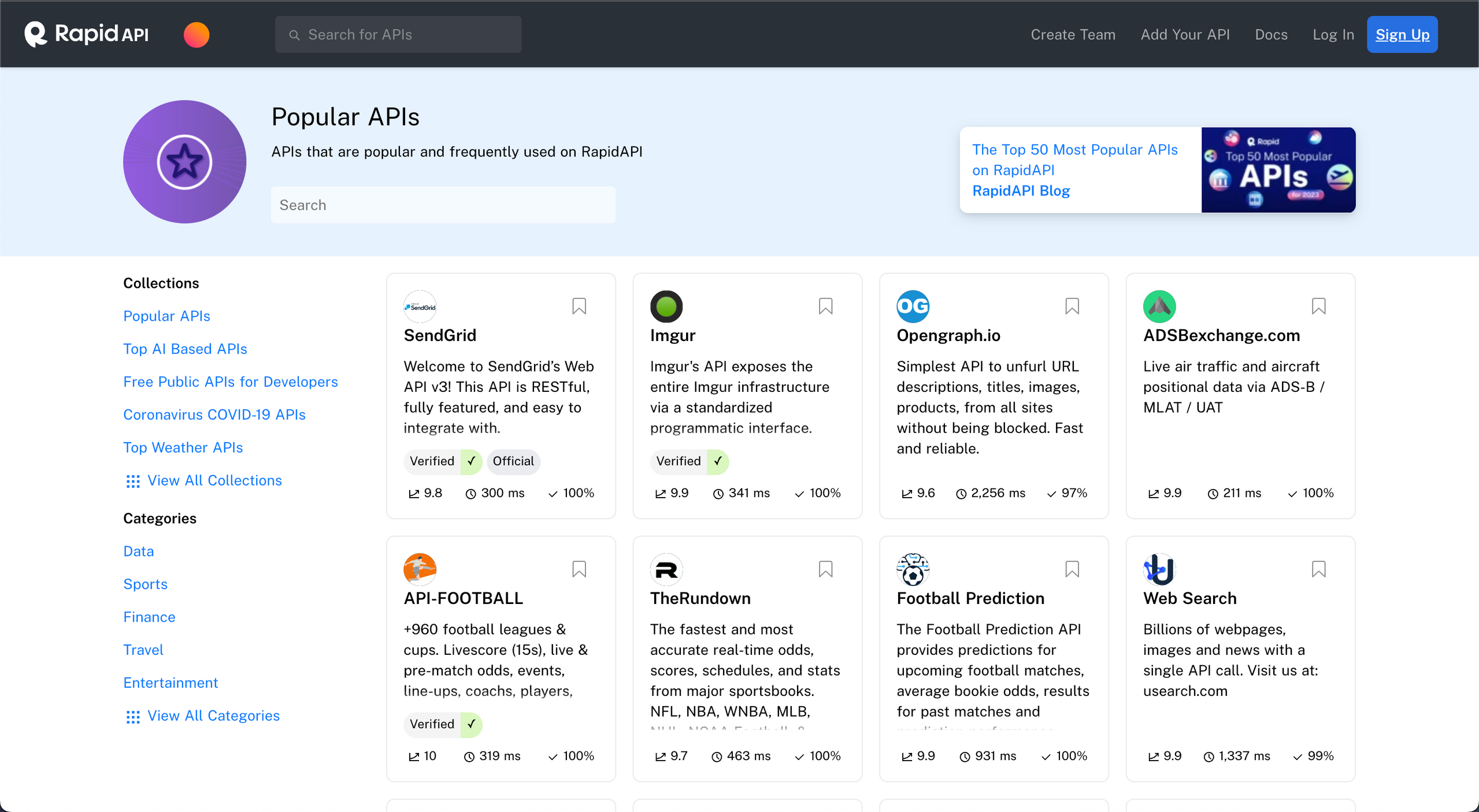Screen dimensions: 1479x812
Task: Click the API-FOOTBALL player logo
Action: 420,569
